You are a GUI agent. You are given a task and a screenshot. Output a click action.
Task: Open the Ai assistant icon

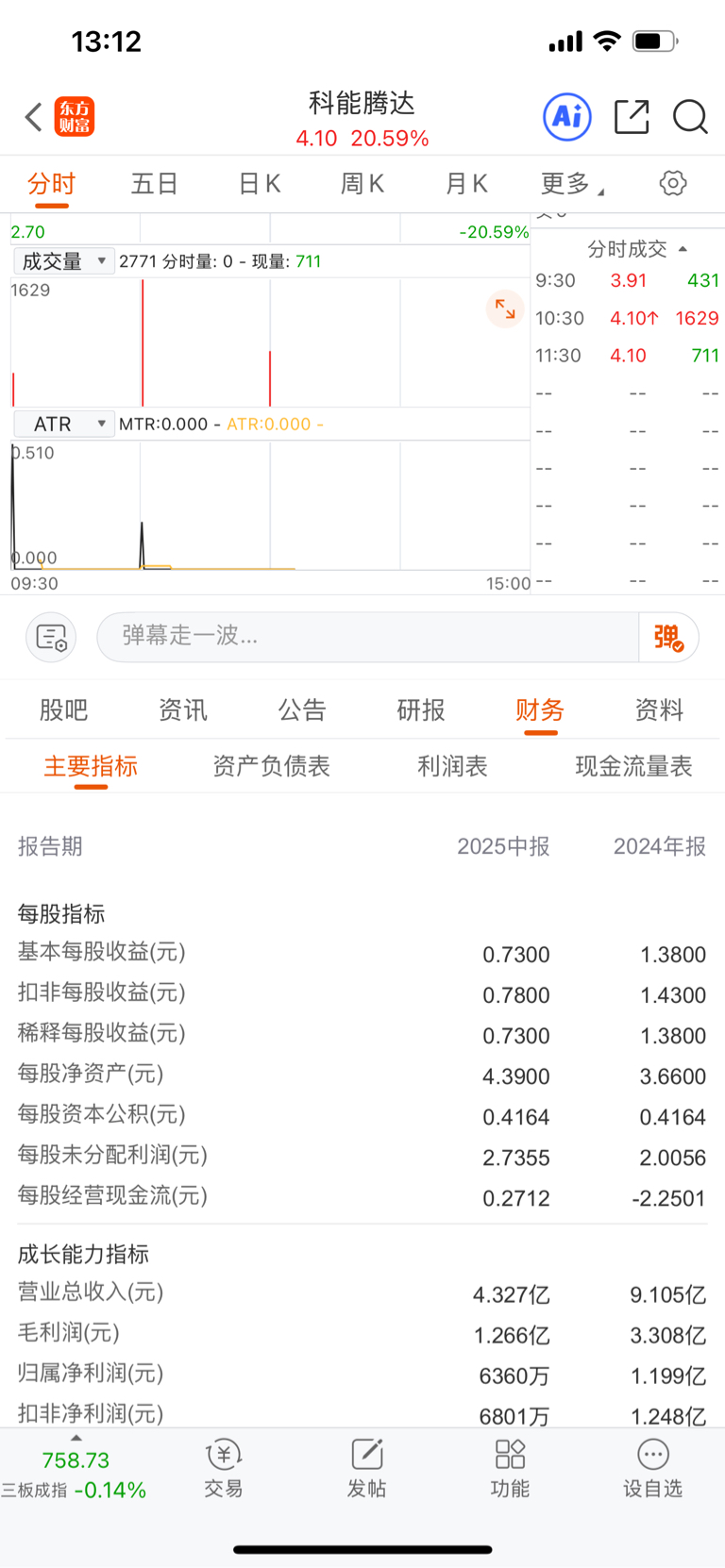pyautogui.click(x=567, y=117)
